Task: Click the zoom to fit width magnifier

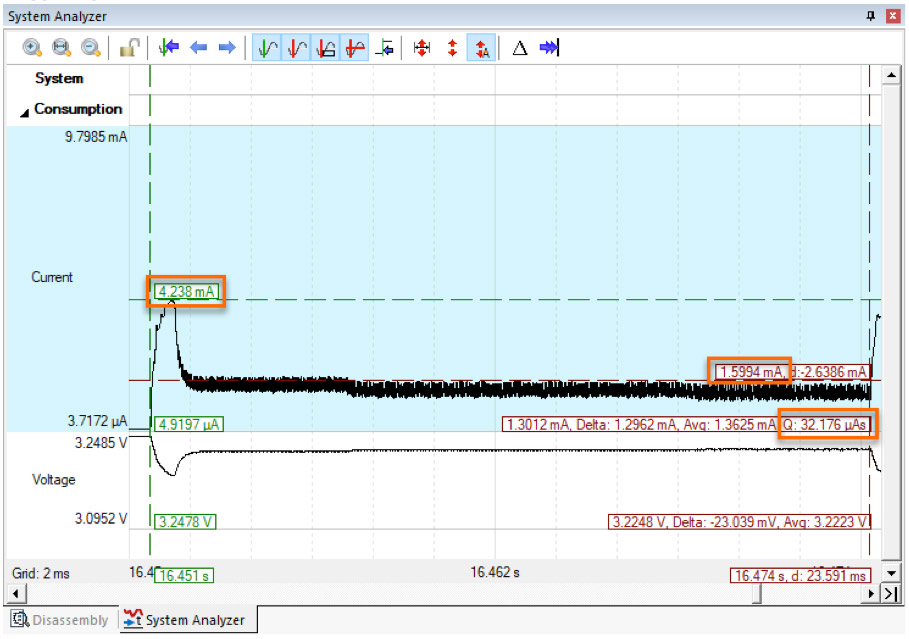Action: (61, 48)
